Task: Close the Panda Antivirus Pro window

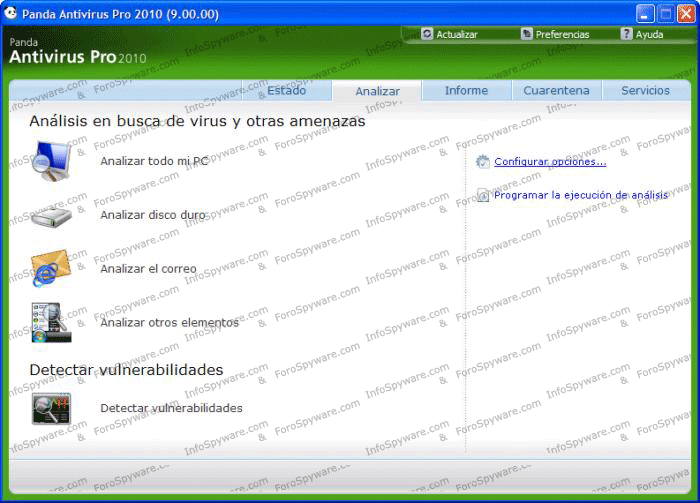Action: pos(686,14)
